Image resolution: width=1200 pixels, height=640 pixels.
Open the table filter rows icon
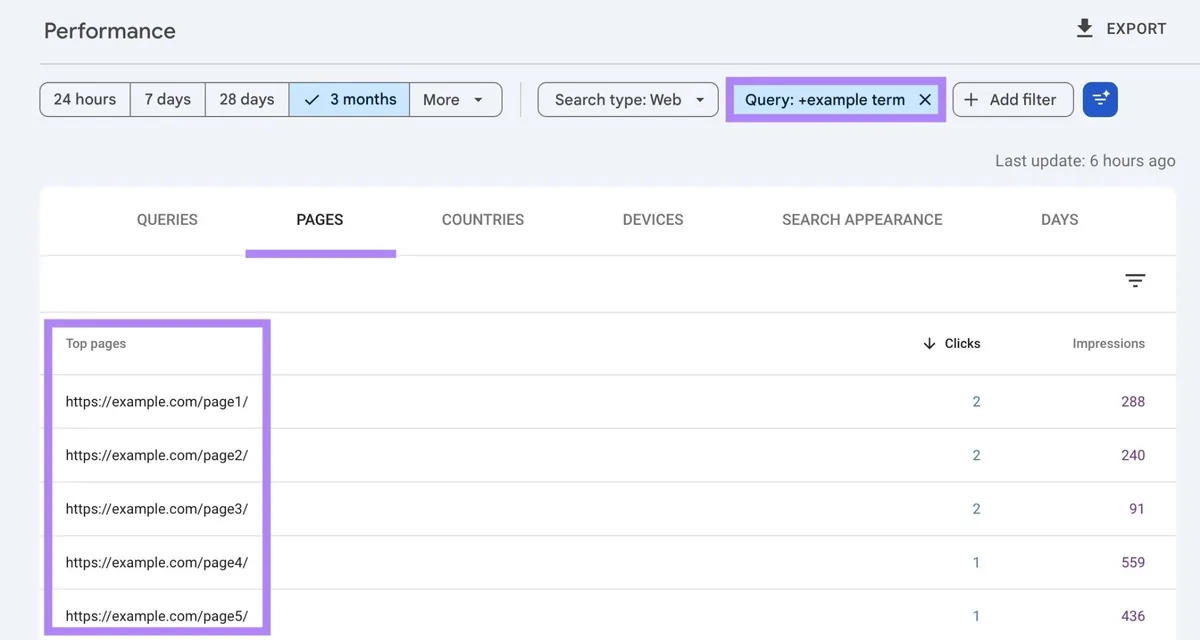pos(1135,281)
